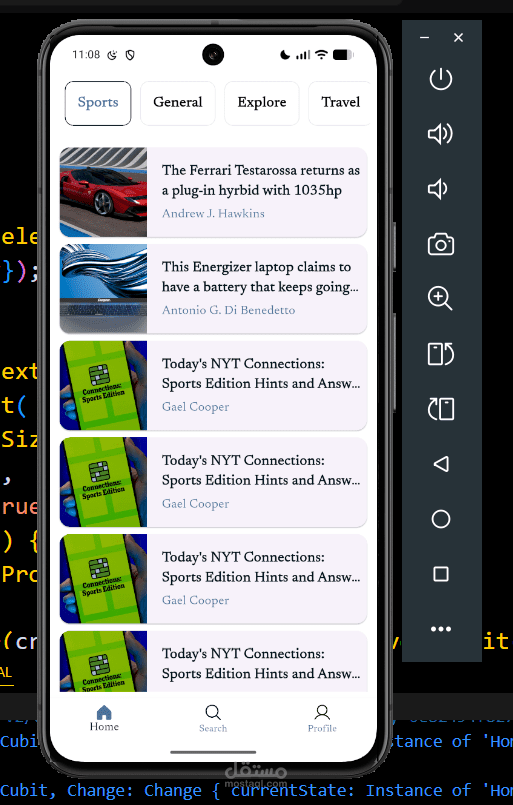Tap the gesture navigation bar handle
The image size is (513, 805).
point(213,753)
